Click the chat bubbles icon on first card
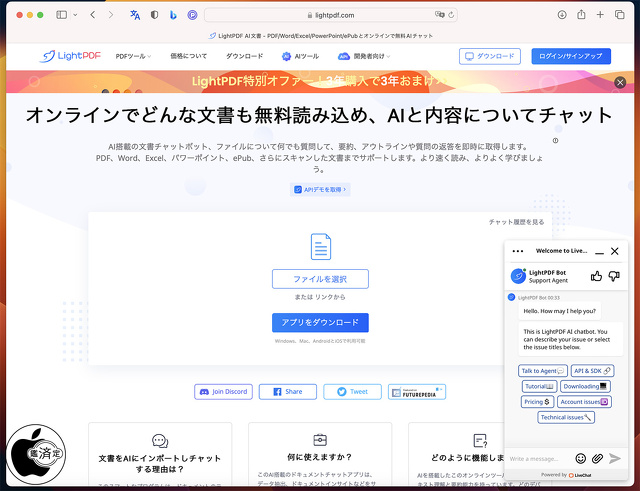Screen dimensions: 640x491 (160, 441)
